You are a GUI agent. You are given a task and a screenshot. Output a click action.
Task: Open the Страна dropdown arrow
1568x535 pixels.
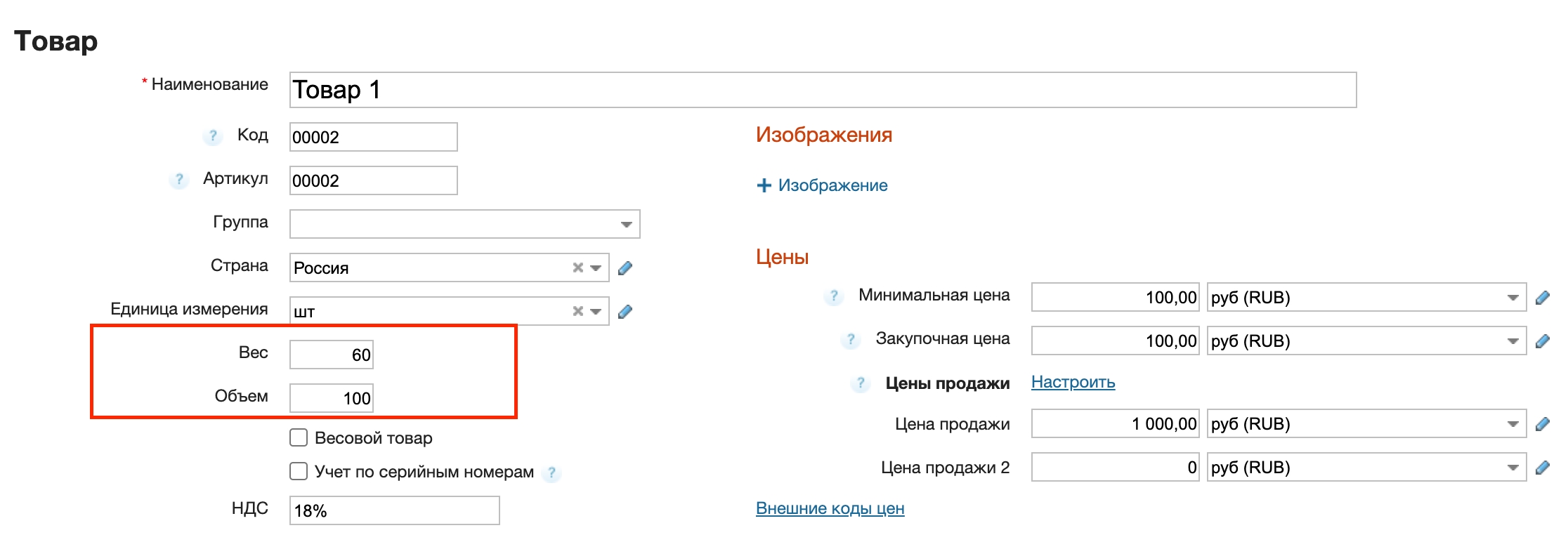point(596,268)
